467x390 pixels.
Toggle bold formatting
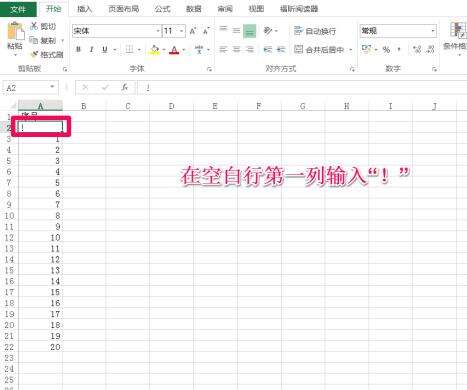tap(78, 50)
